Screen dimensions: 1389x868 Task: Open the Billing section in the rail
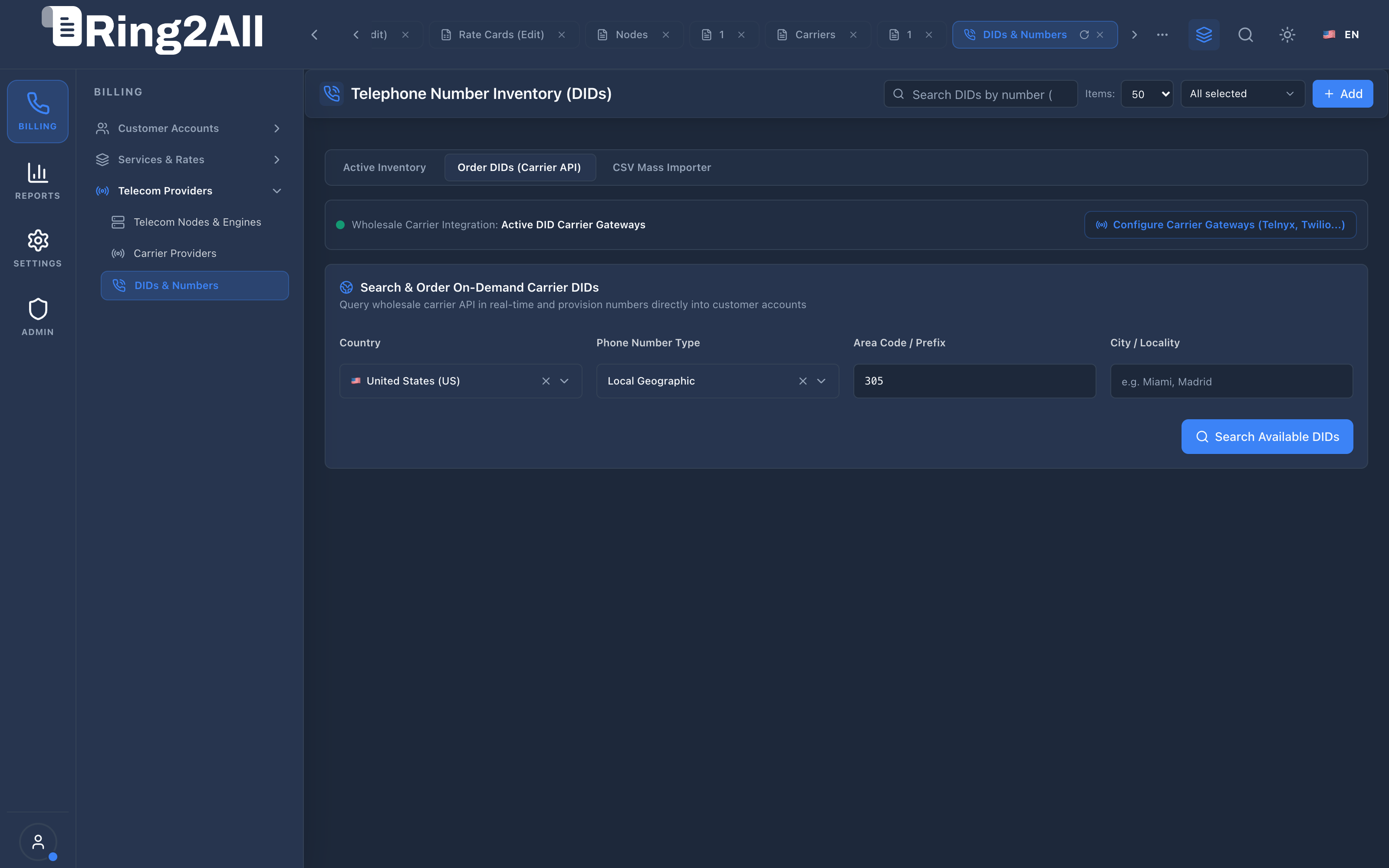(37, 112)
